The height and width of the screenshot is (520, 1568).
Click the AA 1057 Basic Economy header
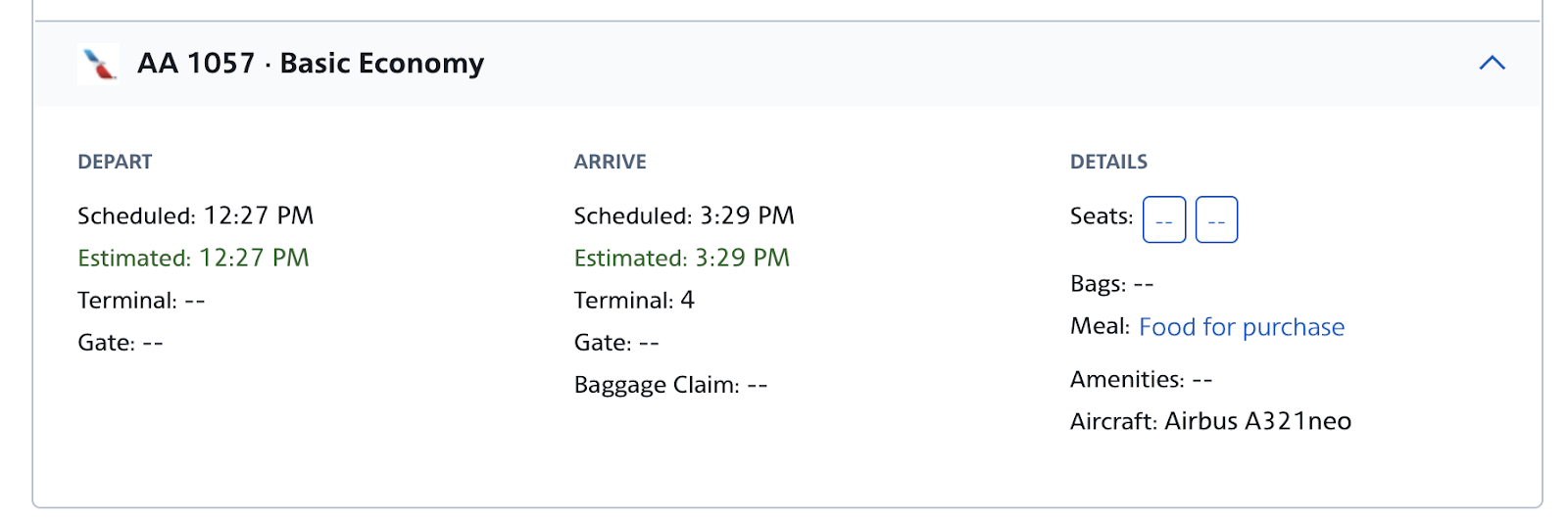click(311, 64)
